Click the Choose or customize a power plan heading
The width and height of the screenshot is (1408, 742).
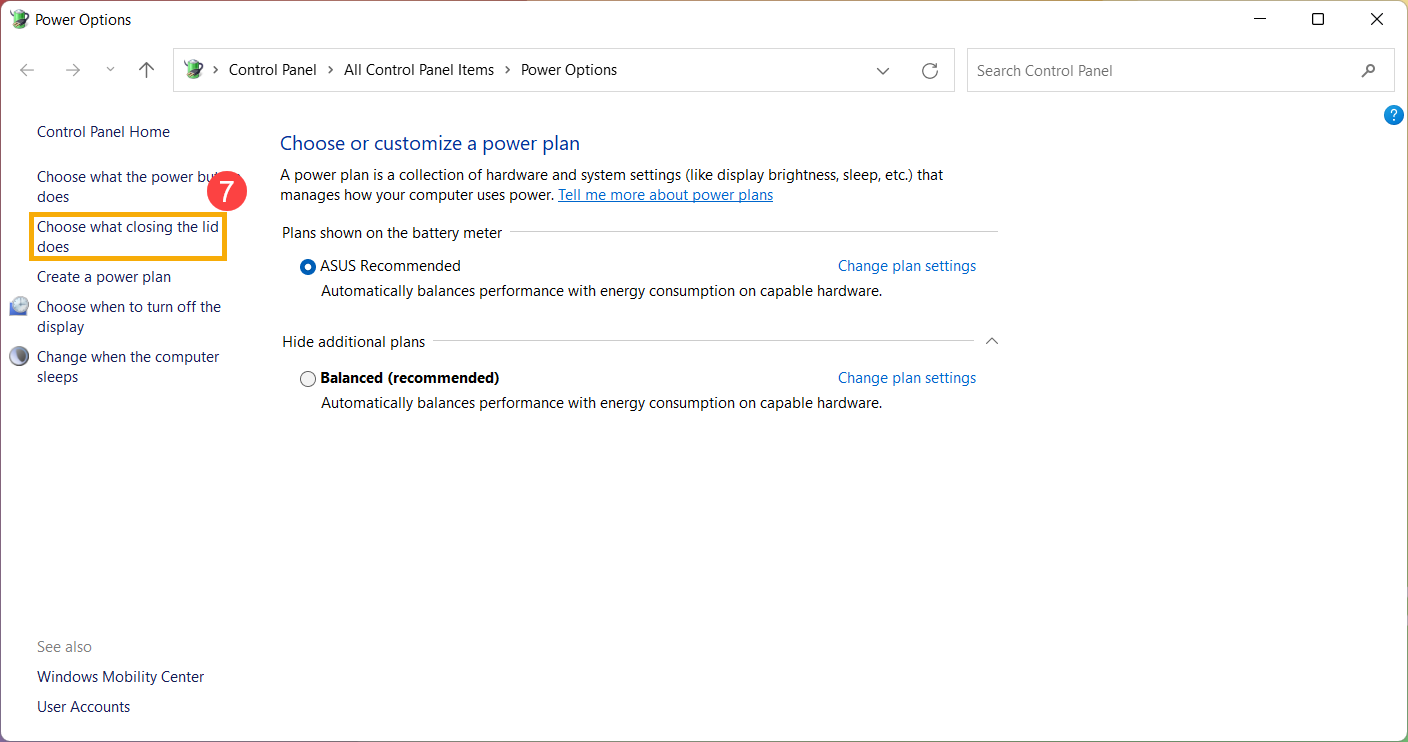coord(430,143)
